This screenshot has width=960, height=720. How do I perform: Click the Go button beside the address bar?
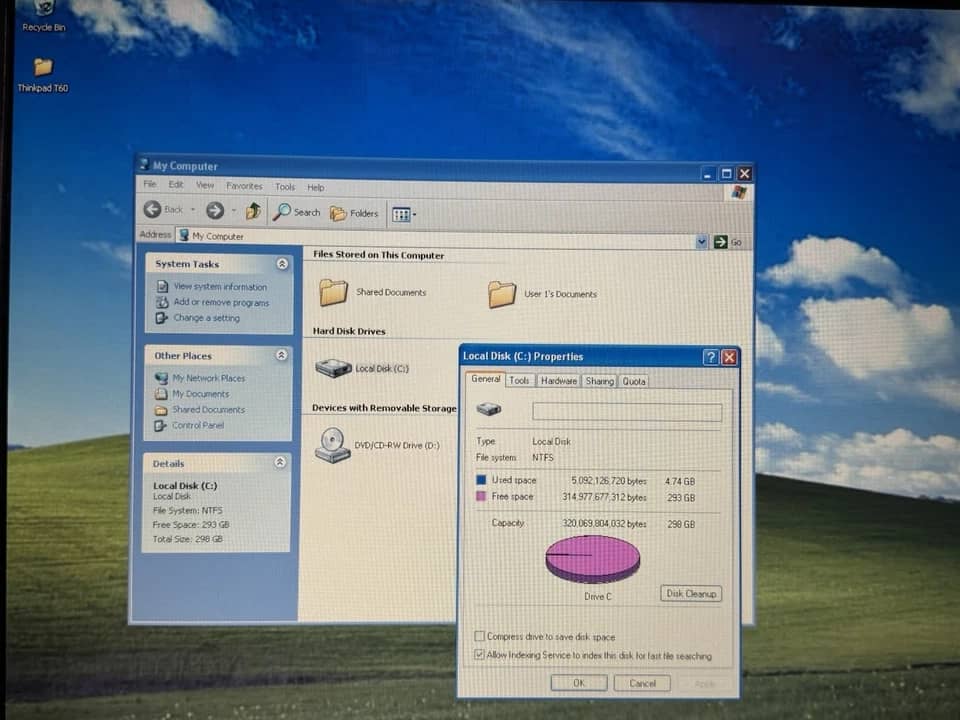pyautogui.click(x=727, y=242)
